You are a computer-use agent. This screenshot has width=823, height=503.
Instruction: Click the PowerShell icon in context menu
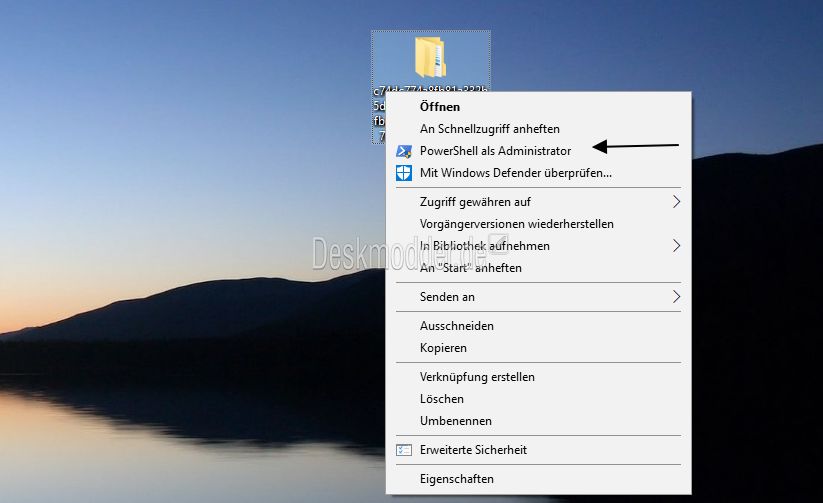[x=404, y=151]
